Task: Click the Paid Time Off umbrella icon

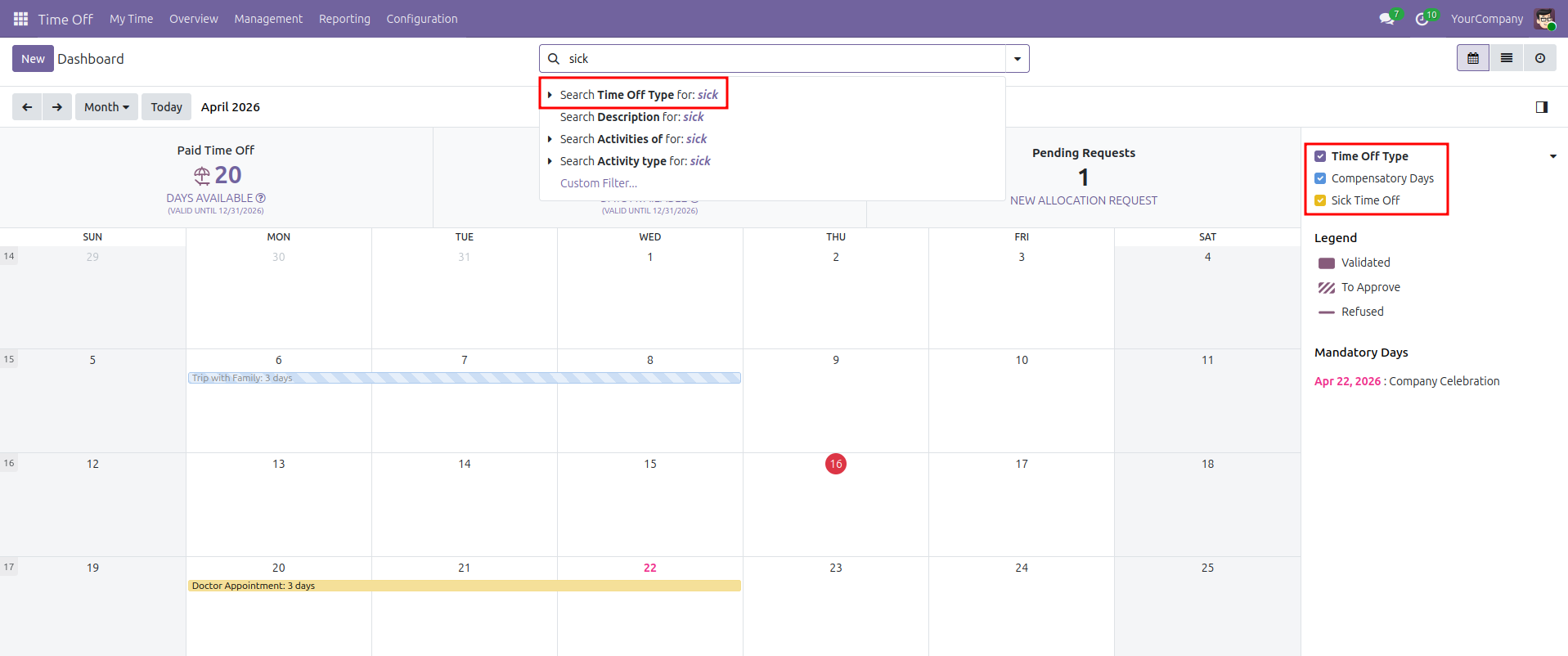Action: 201,176
